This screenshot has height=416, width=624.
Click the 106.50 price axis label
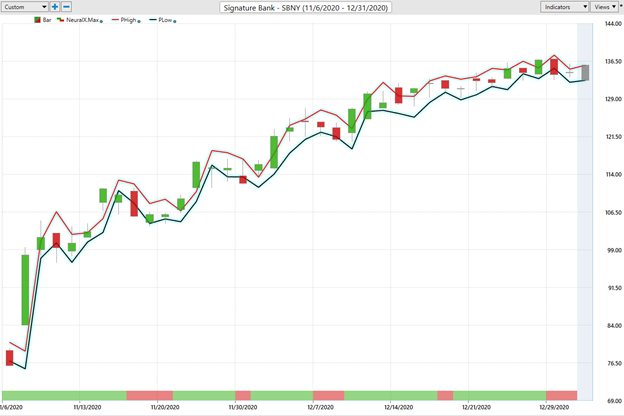point(613,213)
